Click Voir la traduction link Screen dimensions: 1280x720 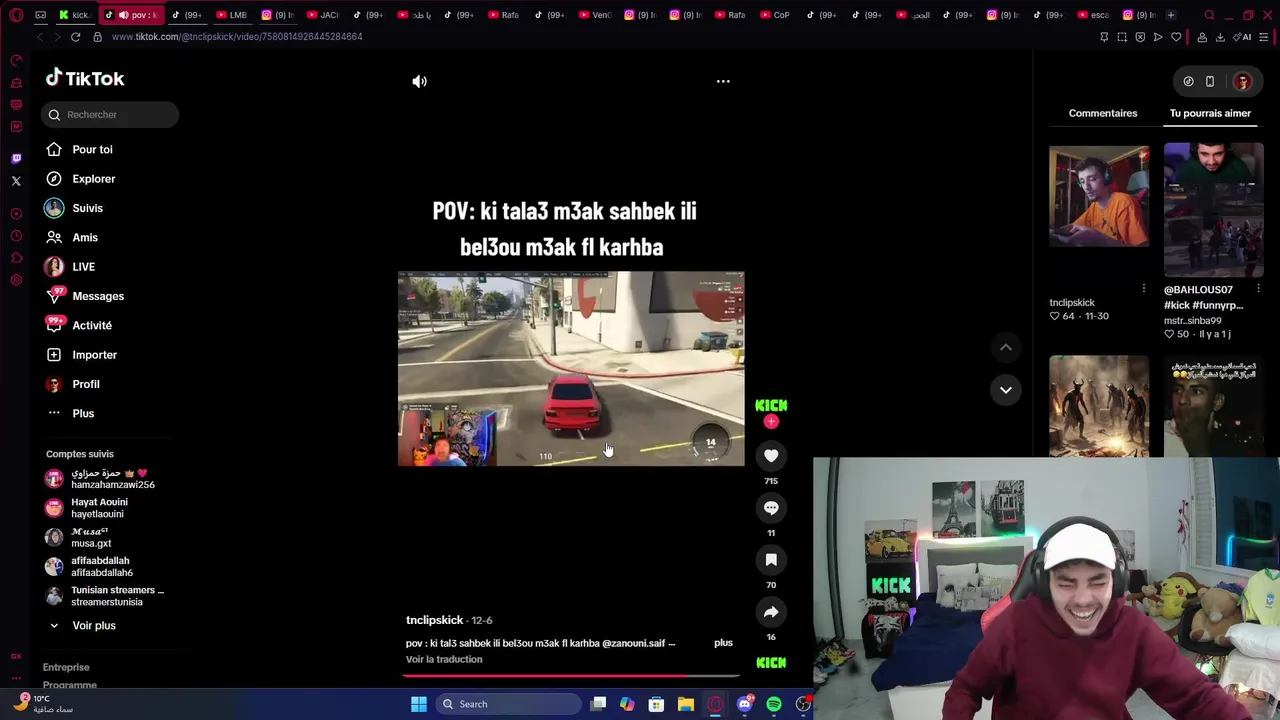coord(444,660)
